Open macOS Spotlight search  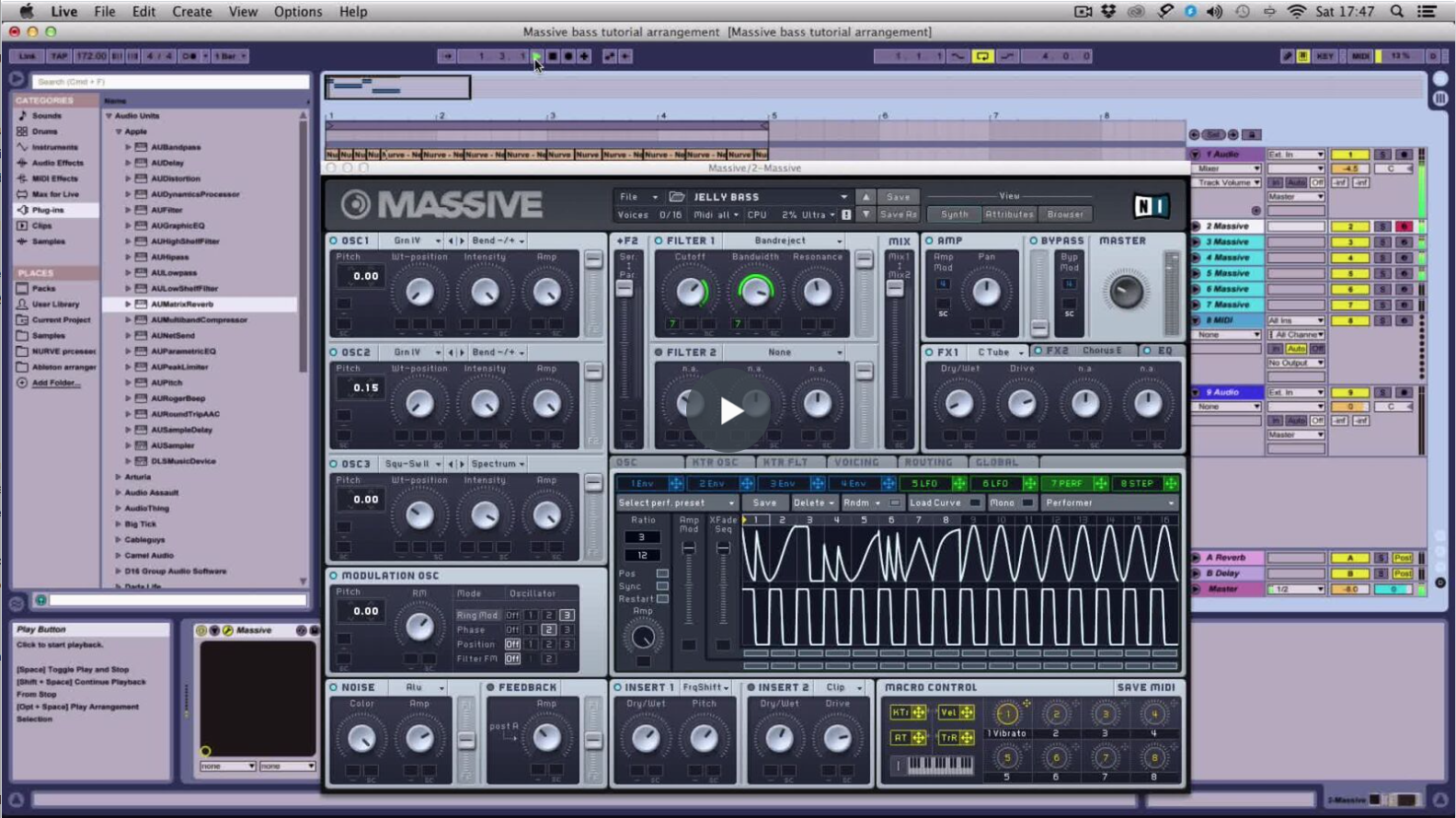tap(1396, 11)
